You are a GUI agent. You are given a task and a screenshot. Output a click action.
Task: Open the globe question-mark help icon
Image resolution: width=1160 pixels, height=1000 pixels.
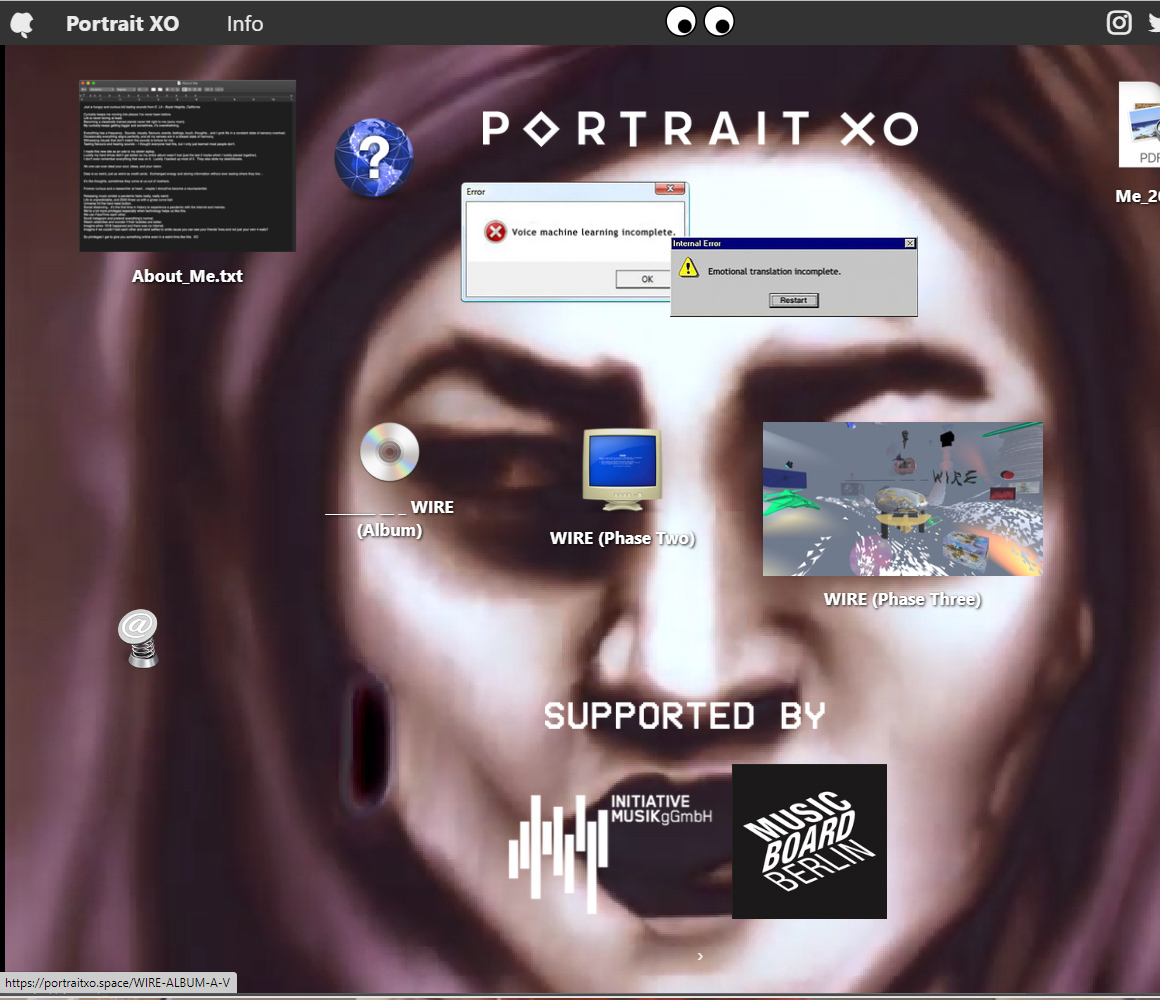click(373, 157)
